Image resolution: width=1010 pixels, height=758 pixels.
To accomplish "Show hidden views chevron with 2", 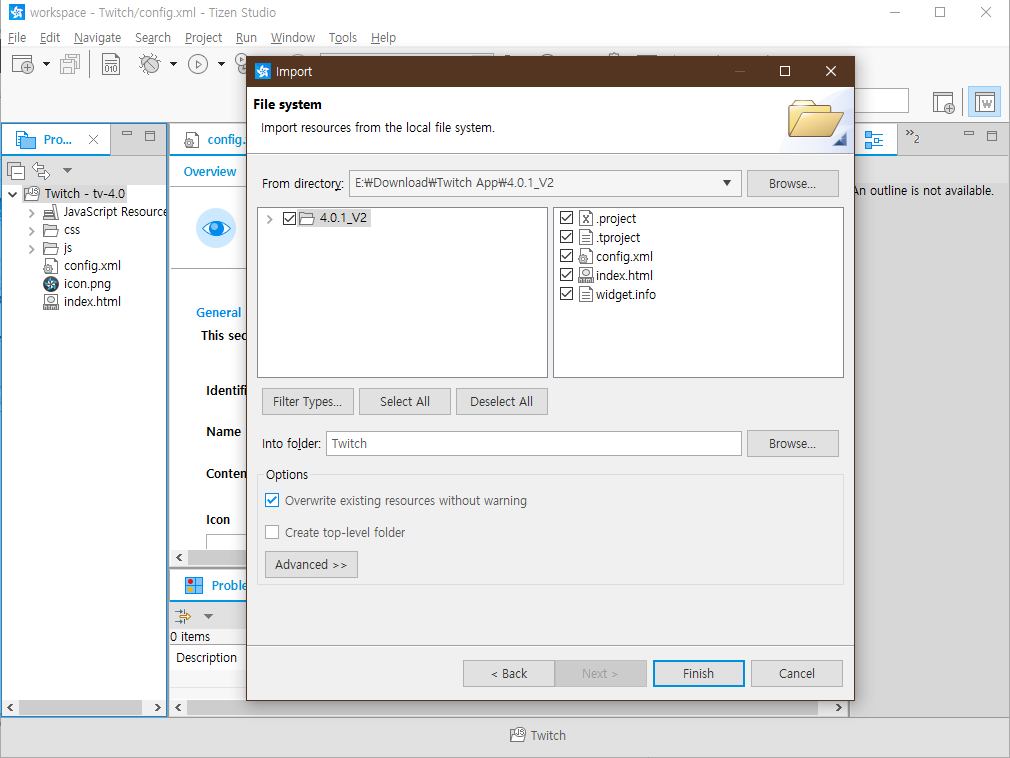I will click(x=912, y=136).
